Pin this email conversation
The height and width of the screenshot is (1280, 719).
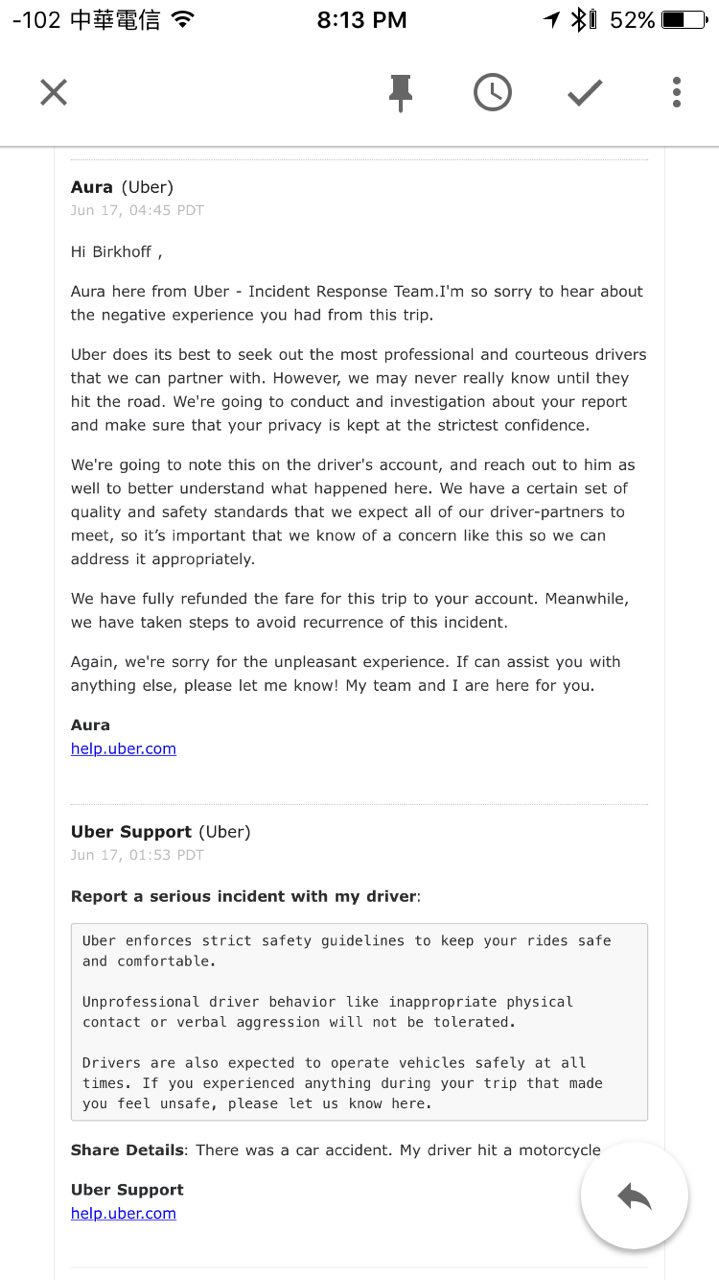400,93
